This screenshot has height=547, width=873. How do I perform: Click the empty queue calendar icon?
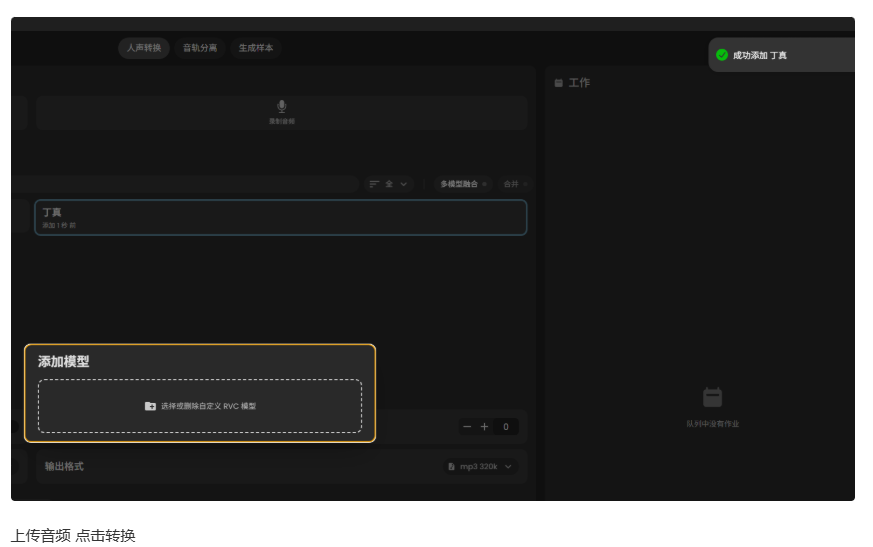713,397
